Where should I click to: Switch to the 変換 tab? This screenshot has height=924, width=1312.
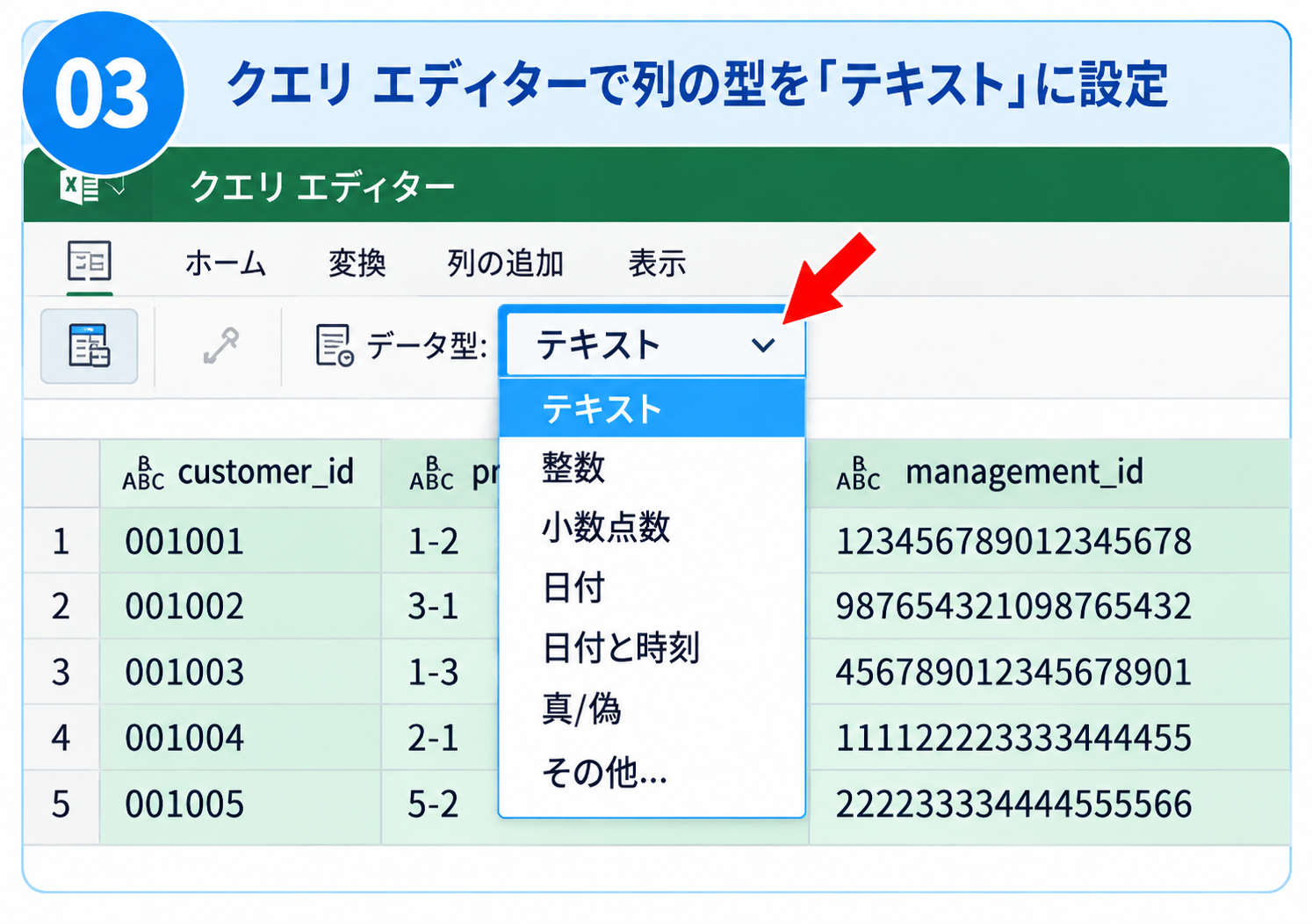click(357, 263)
